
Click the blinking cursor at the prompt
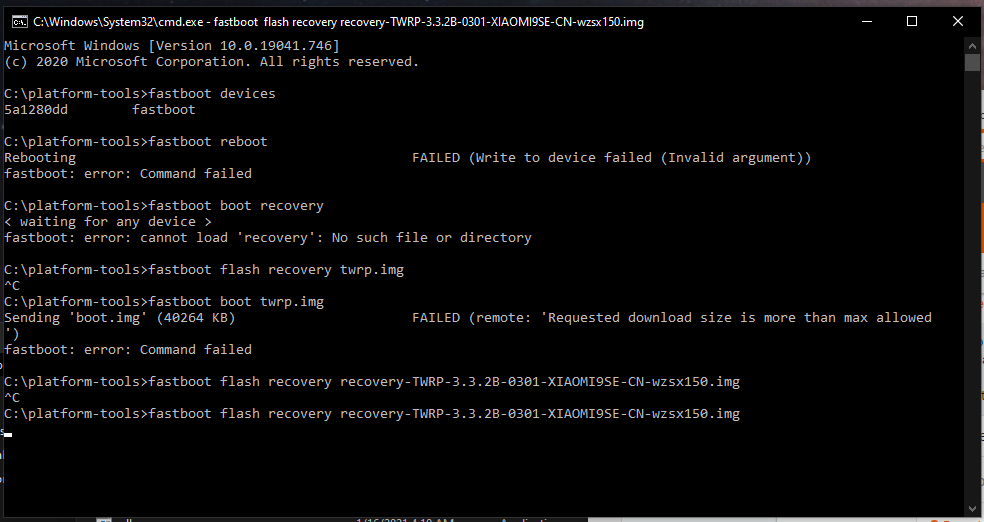tap(8, 434)
